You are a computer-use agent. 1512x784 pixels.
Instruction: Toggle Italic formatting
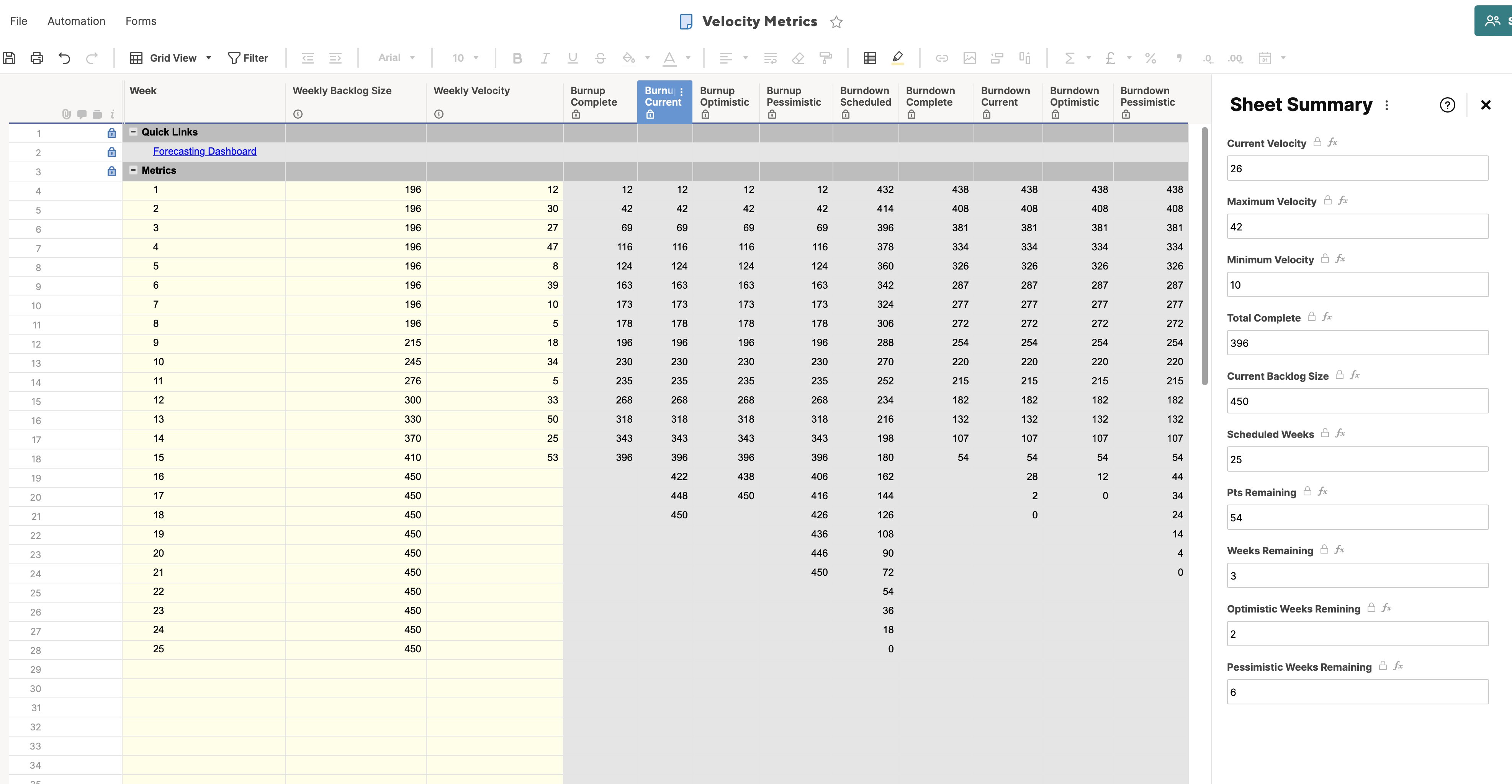click(545, 58)
